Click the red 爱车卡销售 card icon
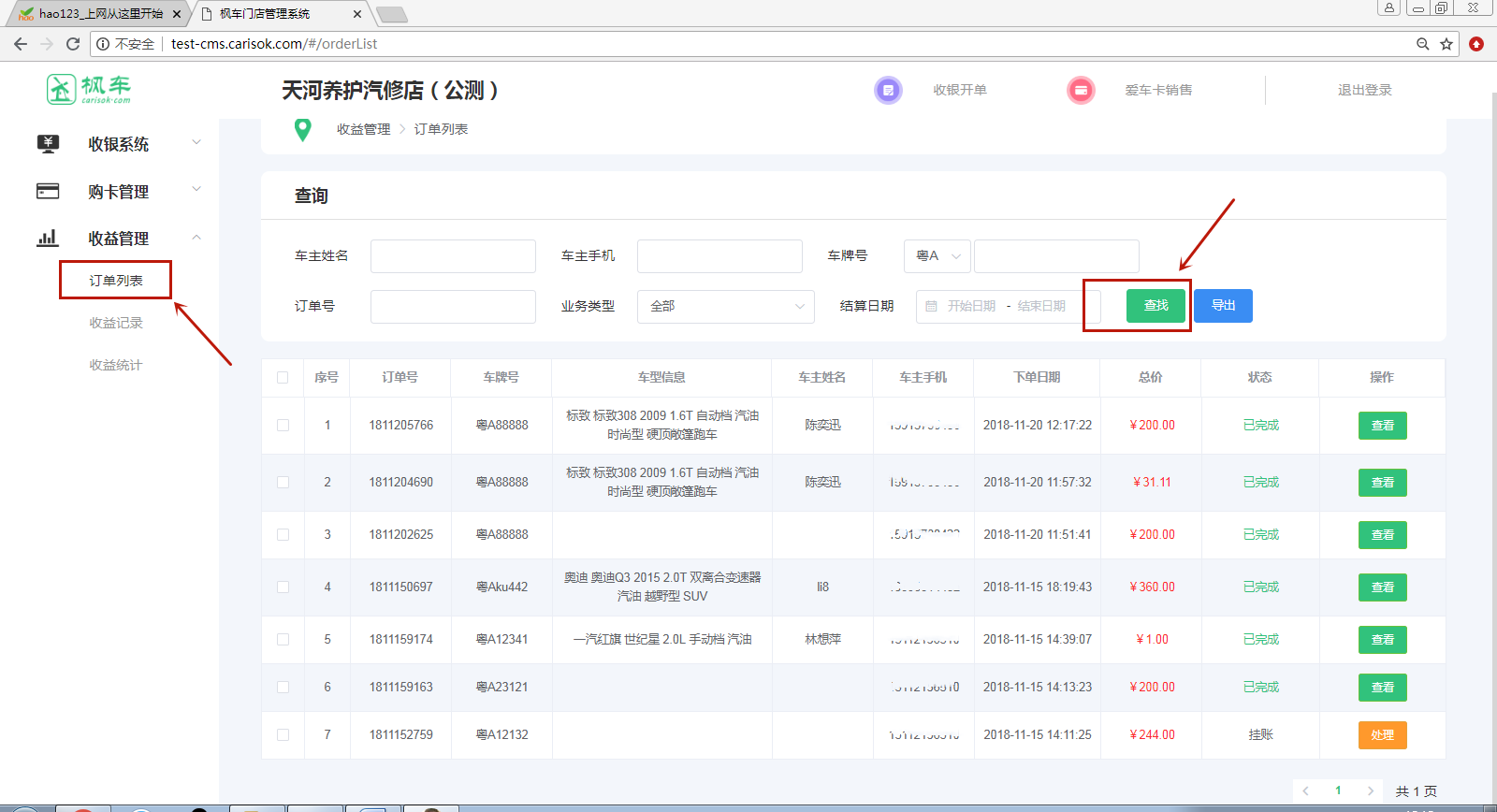Viewport: 1497px width, 812px height. pos(1081,90)
